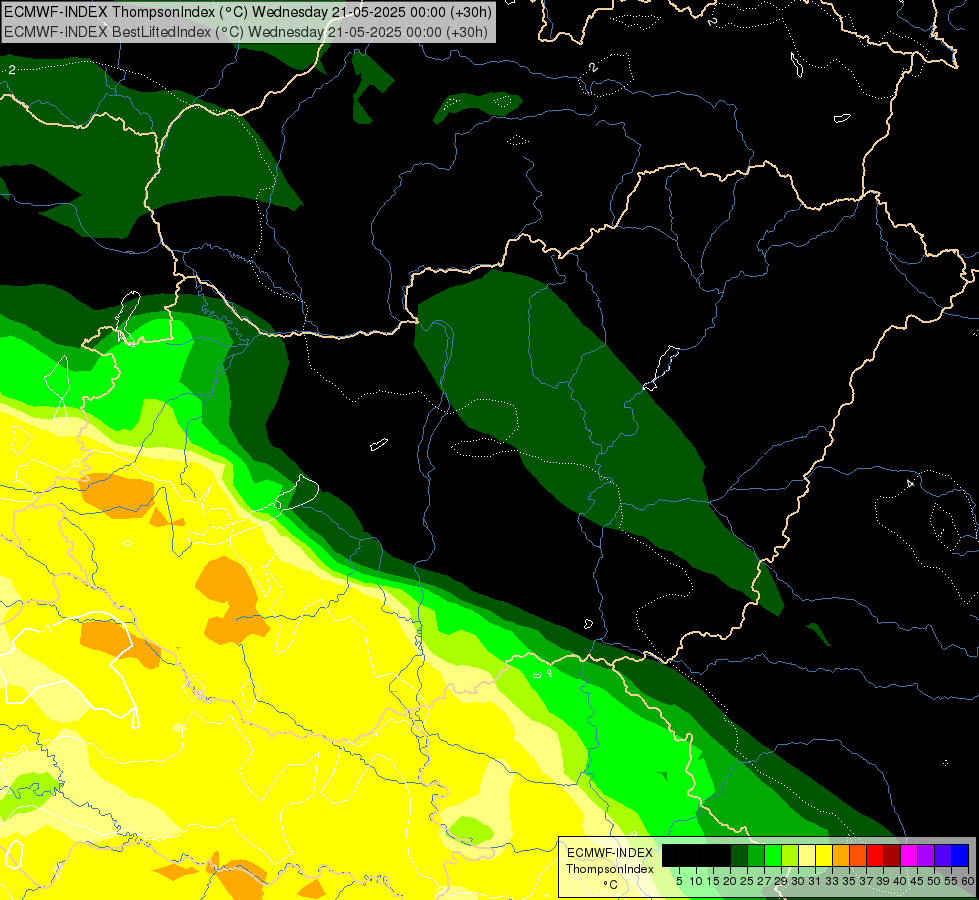Select the pale yellow 30–31 legend swatch
This screenshot has width=979, height=900.
pyautogui.click(x=807, y=855)
